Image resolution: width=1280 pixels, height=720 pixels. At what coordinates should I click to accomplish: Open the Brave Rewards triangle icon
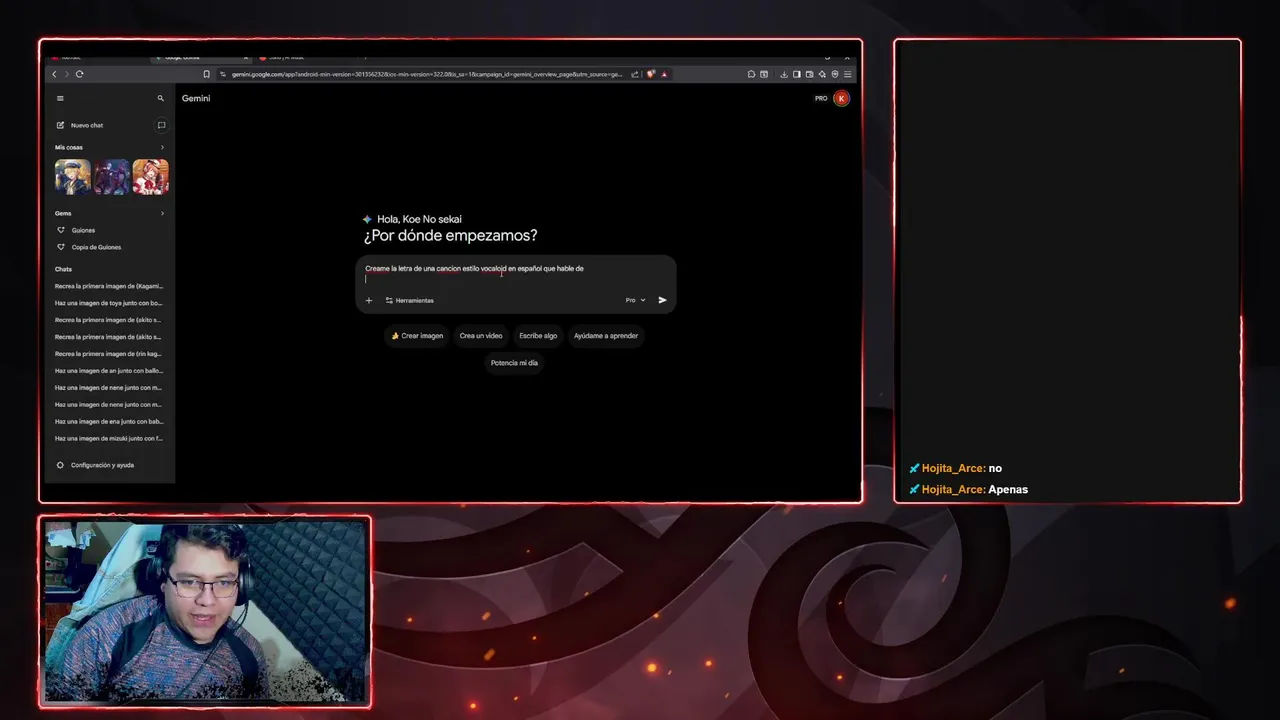click(x=664, y=74)
